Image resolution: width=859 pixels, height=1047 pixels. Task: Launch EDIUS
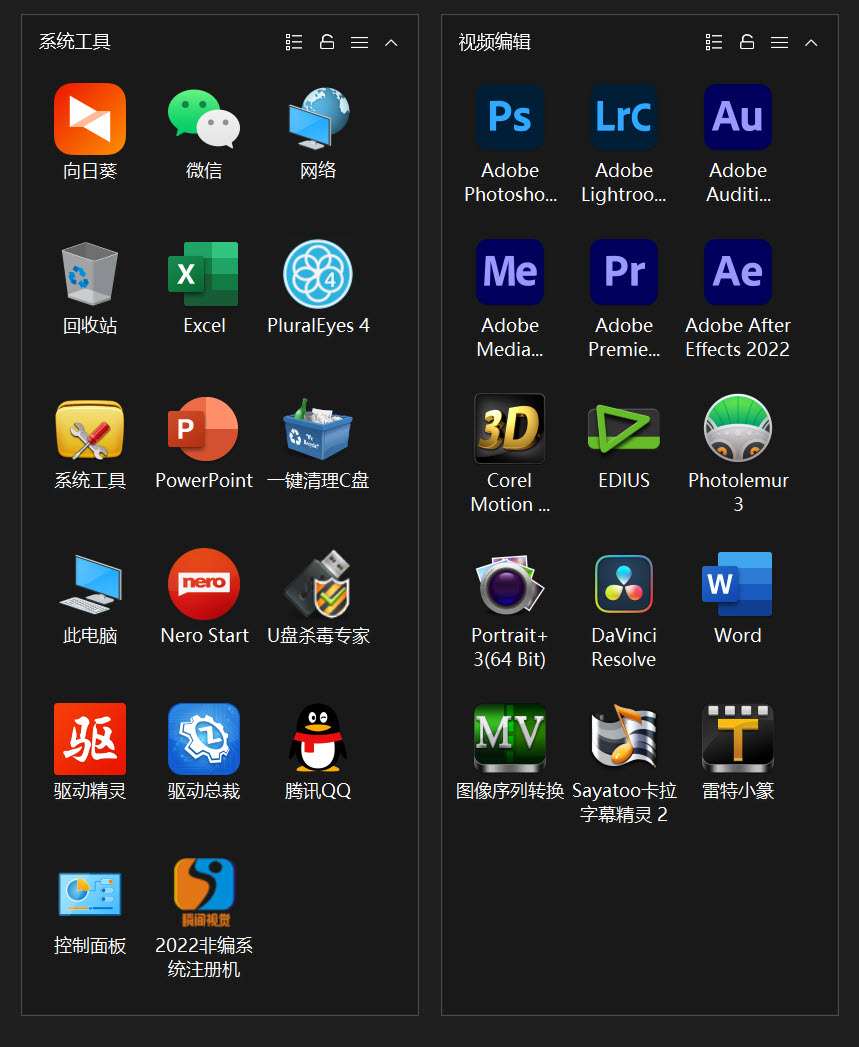(x=624, y=428)
